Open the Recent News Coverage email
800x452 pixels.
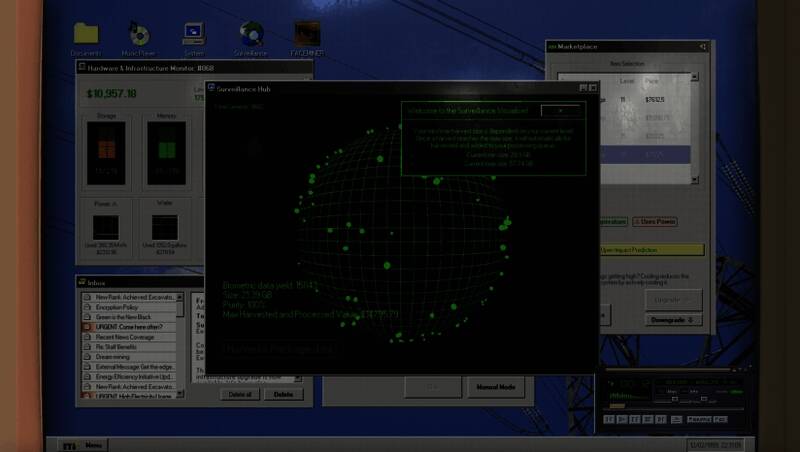[x=129, y=337]
